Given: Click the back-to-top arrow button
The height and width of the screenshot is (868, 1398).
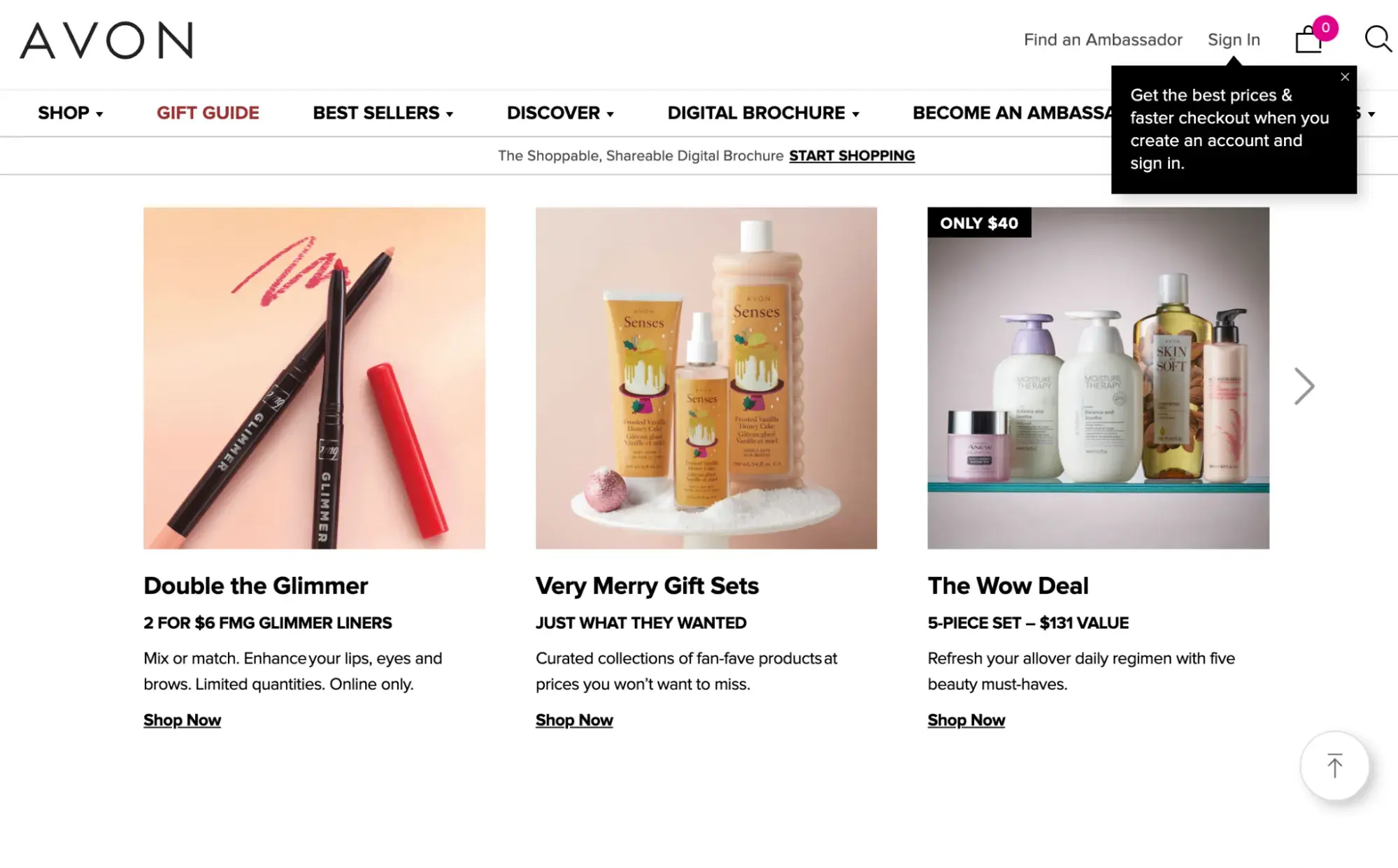Looking at the screenshot, I should (x=1334, y=766).
